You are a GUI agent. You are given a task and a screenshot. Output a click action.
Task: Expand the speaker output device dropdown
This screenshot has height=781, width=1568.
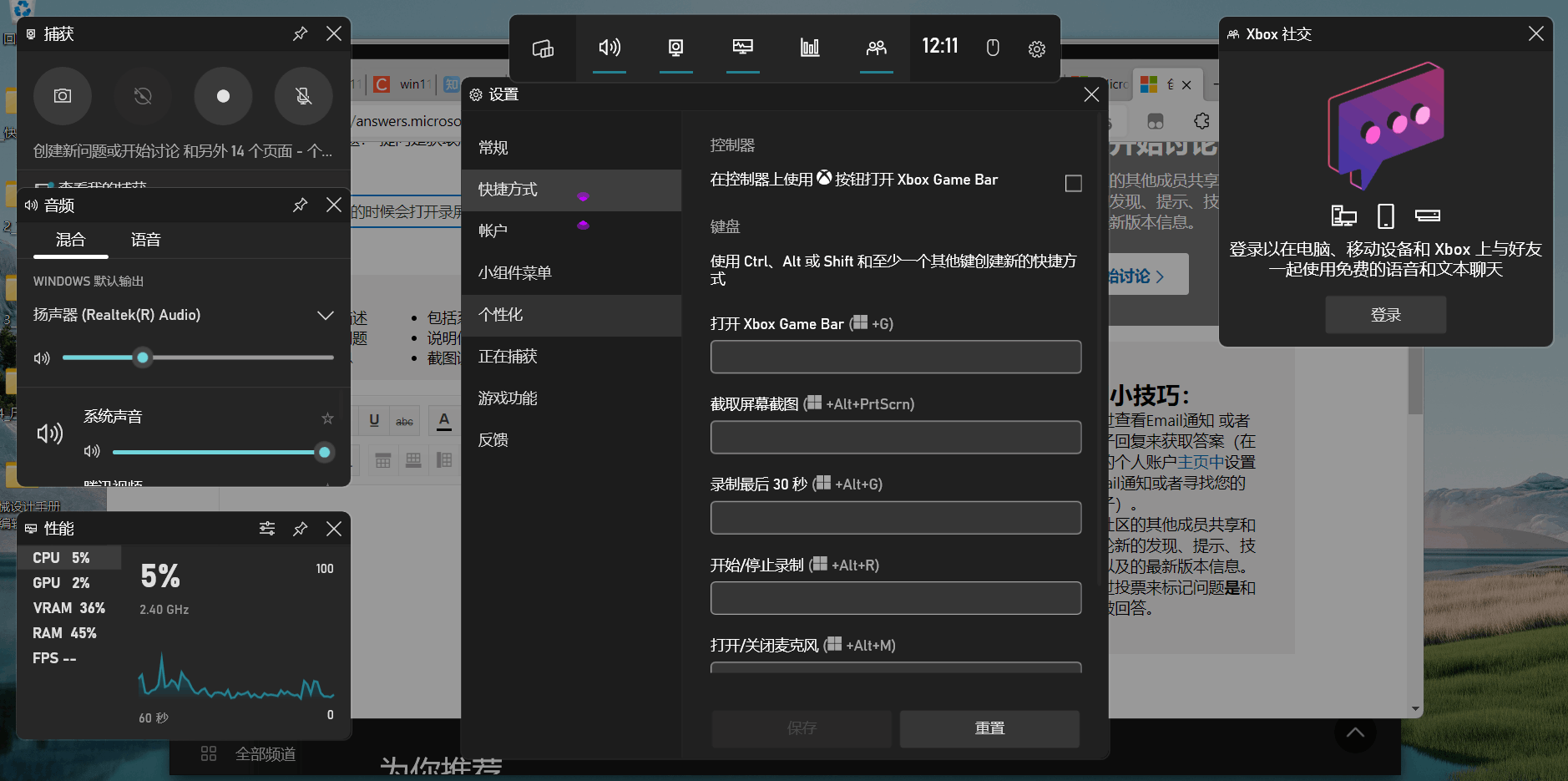coord(326,315)
